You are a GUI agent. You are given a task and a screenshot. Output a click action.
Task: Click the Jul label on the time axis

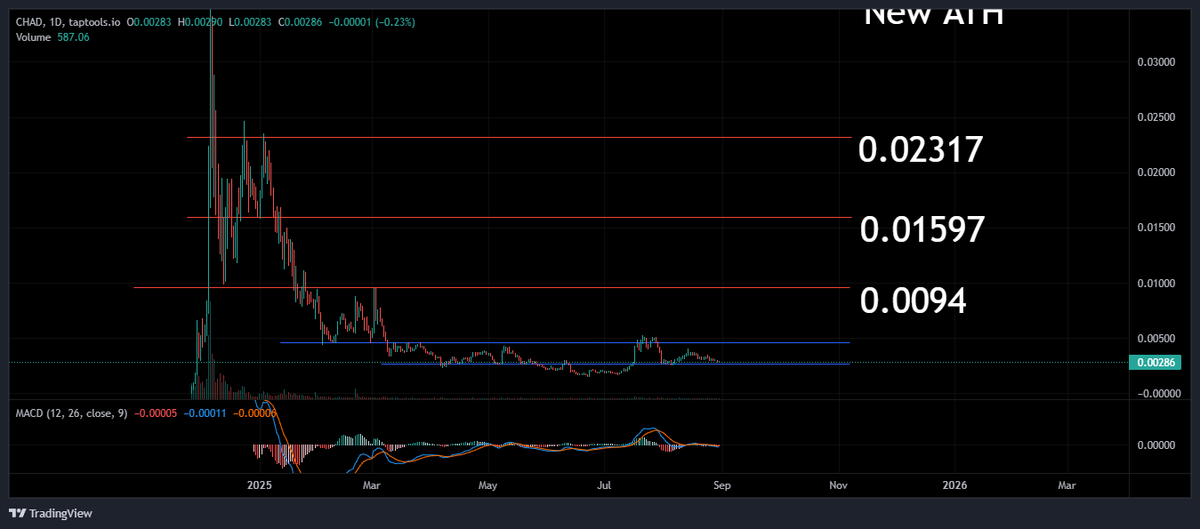click(x=605, y=485)
